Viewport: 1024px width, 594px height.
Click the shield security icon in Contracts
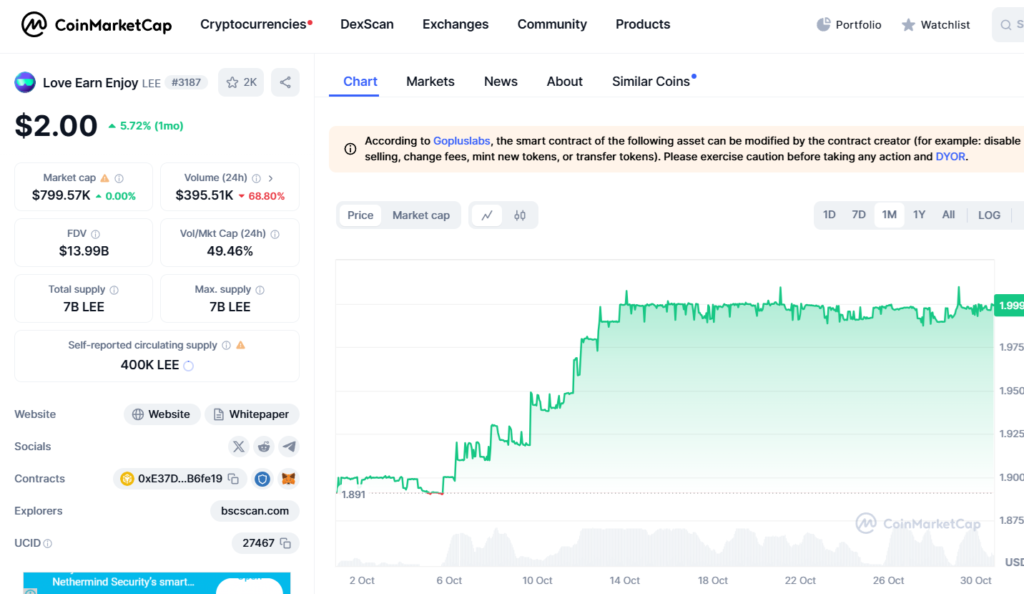(x=262, y=478)
